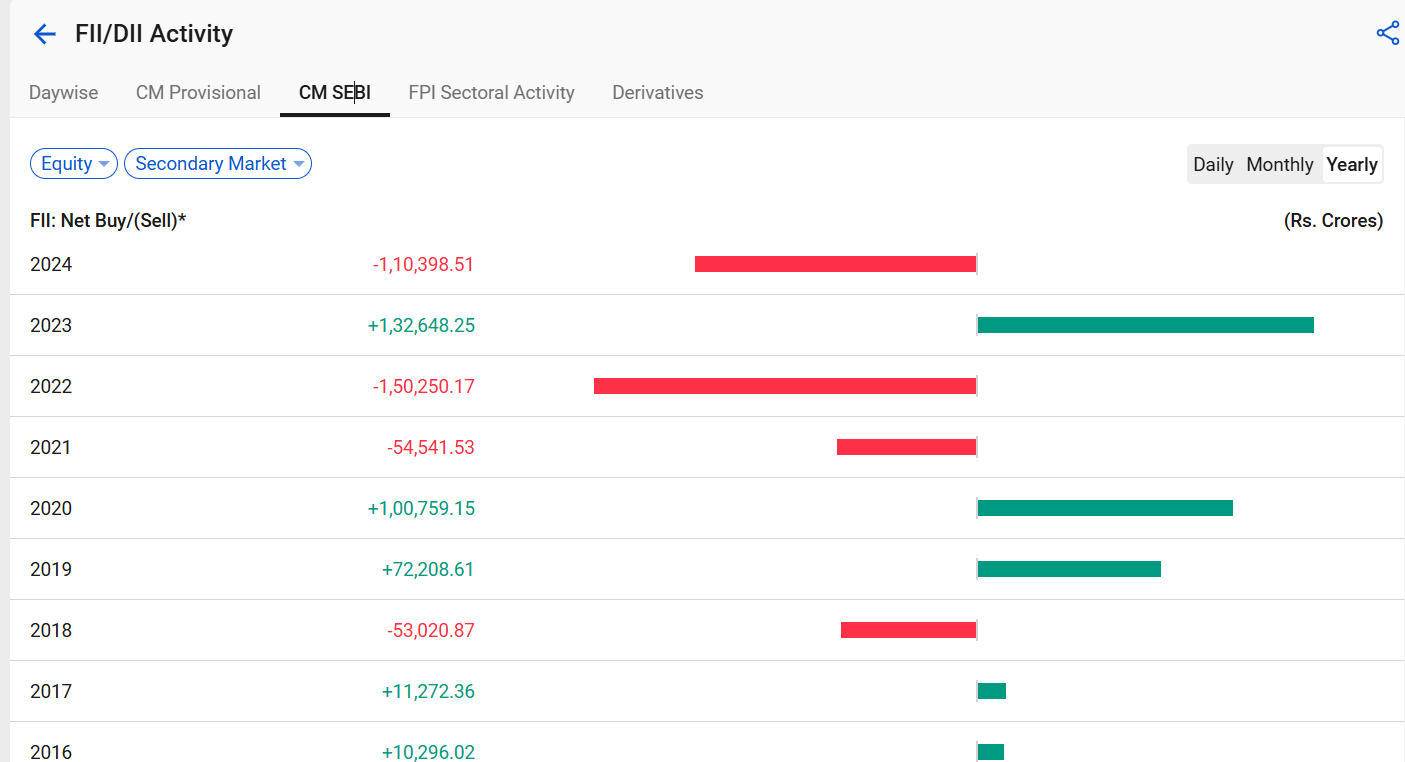Click the value -1,10,398.51
The height and width of the screenshot is (762, 1405).
(424, 265)
